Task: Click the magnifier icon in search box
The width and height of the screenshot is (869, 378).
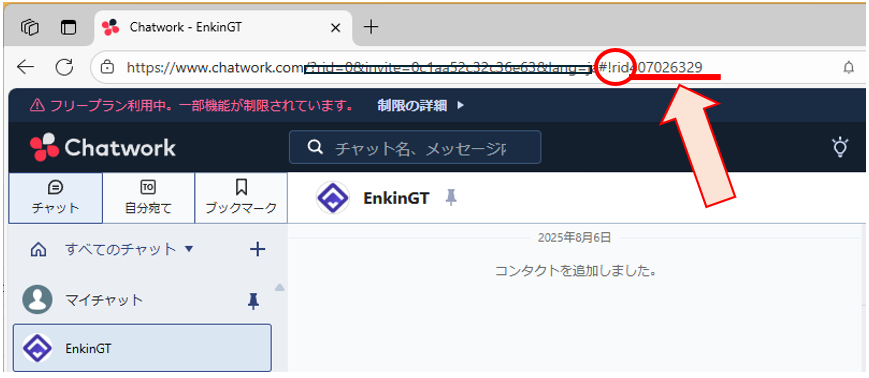Action: (315, 147)
